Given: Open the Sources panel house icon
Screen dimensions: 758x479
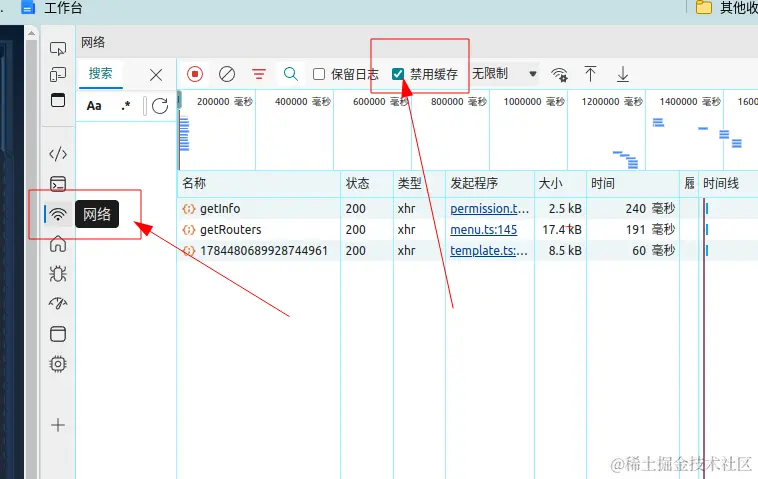Looking at the screenshot, I should click(58, 244).
